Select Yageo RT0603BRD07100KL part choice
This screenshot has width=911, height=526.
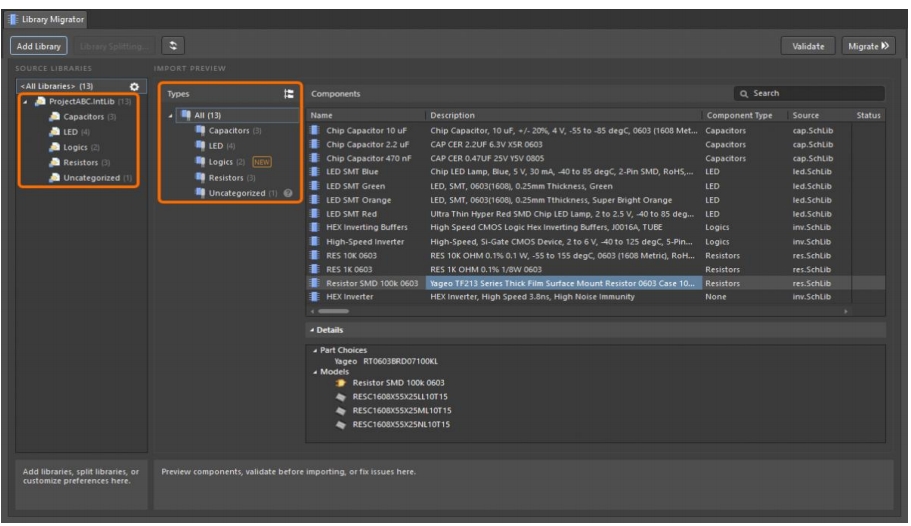[386, 361]
